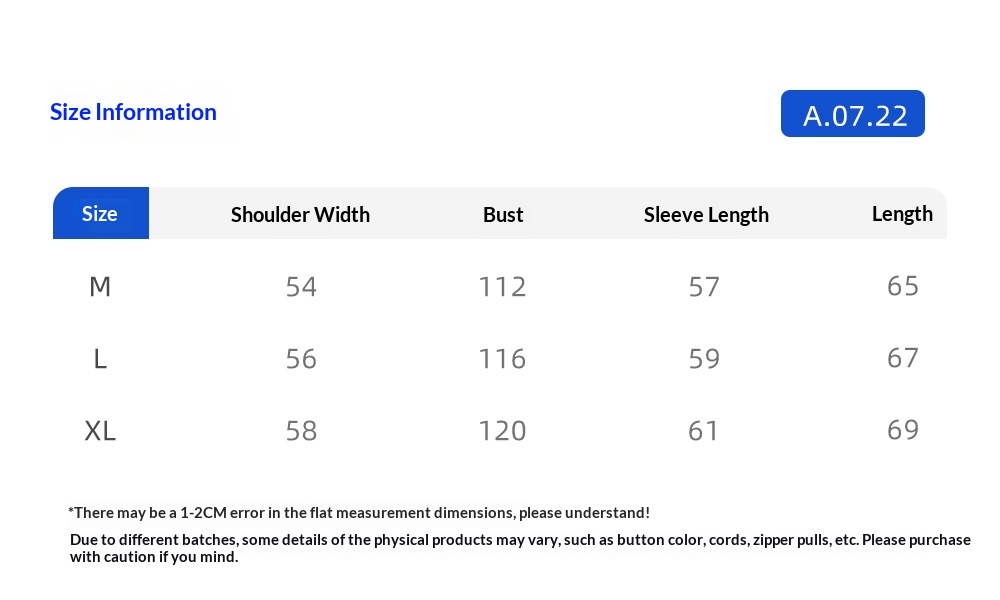
Task: Click shoulder width value 58
Action: pos(301,431)
